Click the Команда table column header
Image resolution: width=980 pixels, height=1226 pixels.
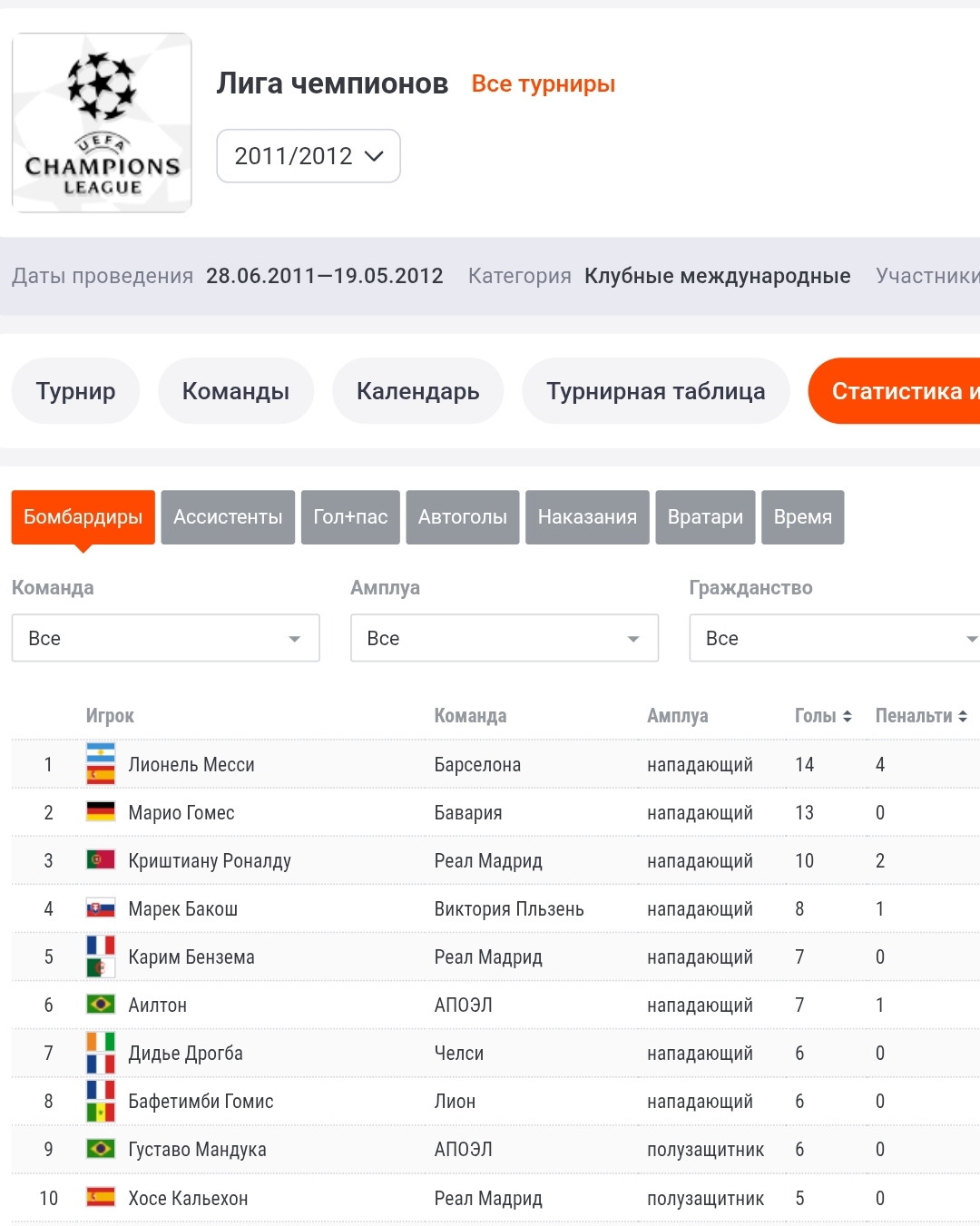coord(470,716)
